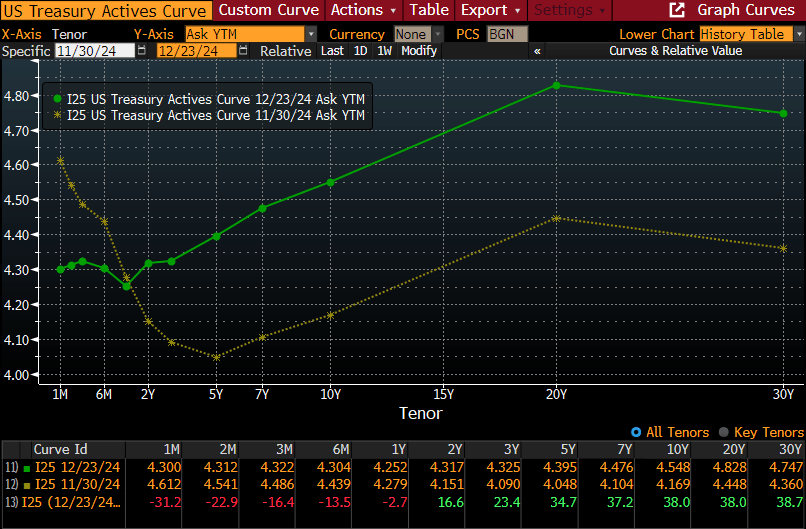Switch date mode to Relative
The image size is (806, 529).
point(285,50)
